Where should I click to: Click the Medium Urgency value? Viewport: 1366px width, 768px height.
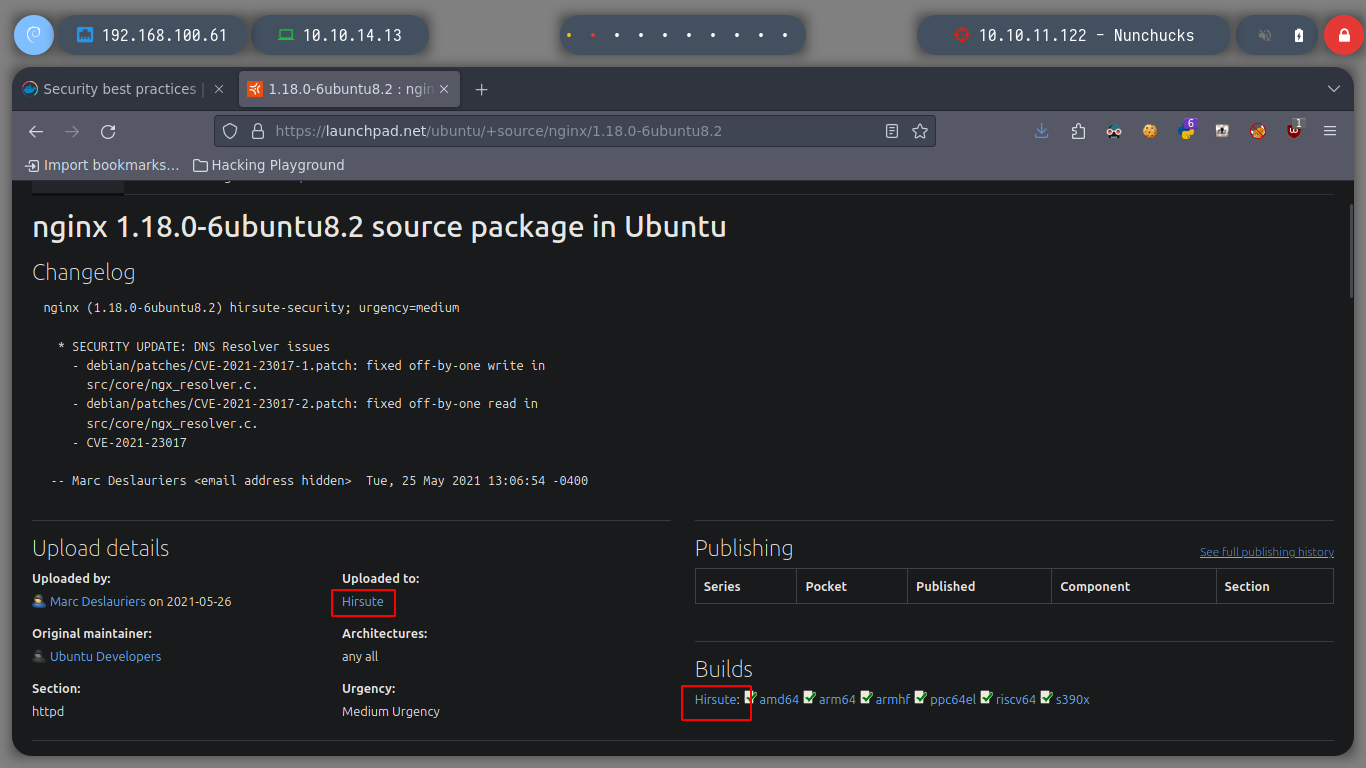(x=391, y=712)
